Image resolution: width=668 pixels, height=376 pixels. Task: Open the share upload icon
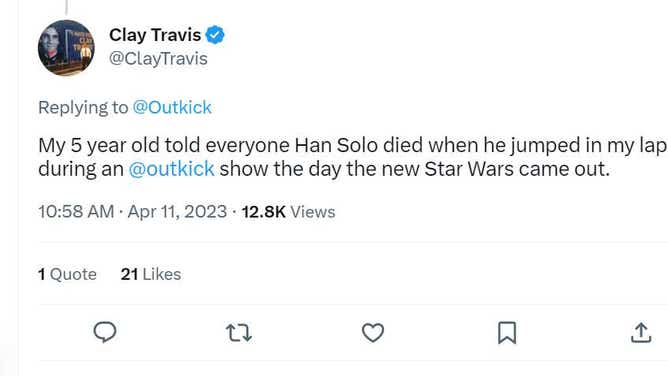[641, 333]
